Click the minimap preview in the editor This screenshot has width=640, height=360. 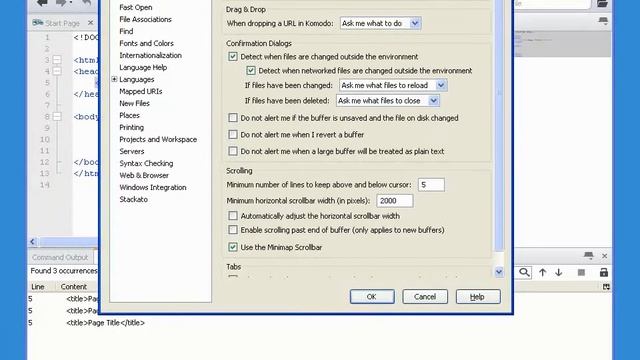562,43
